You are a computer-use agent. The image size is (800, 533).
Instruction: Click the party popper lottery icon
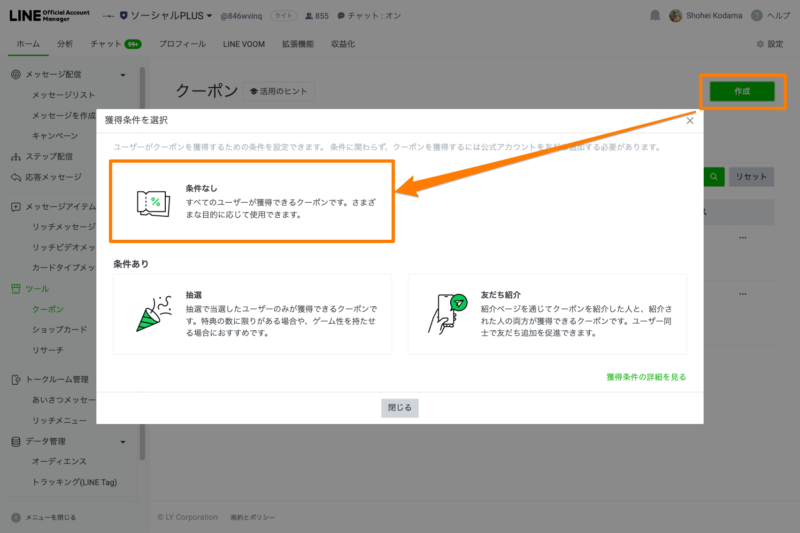click(154, 313)
